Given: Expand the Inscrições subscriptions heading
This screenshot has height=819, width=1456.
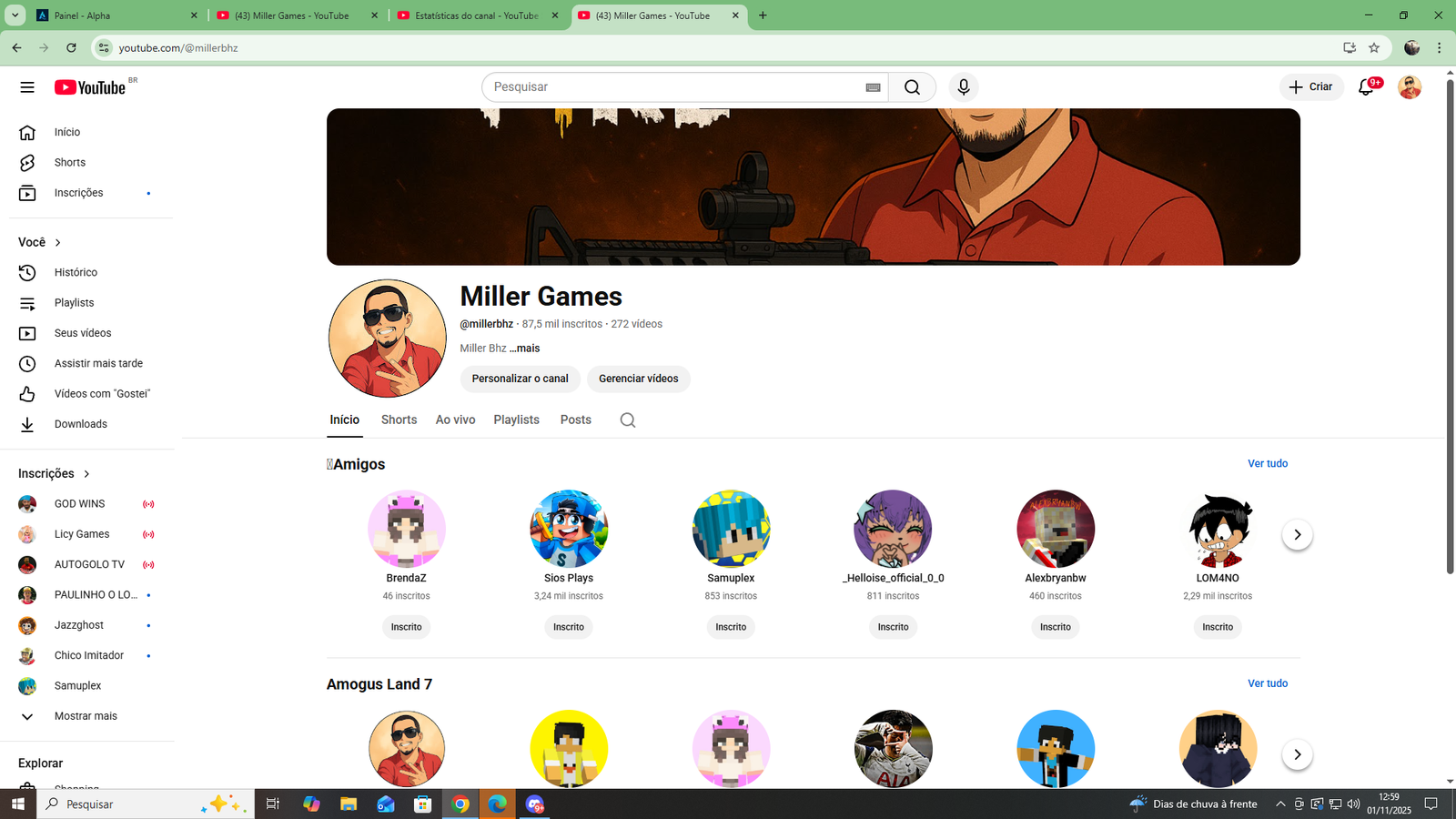Looking at the screenshot, I should tap(55, 473).
